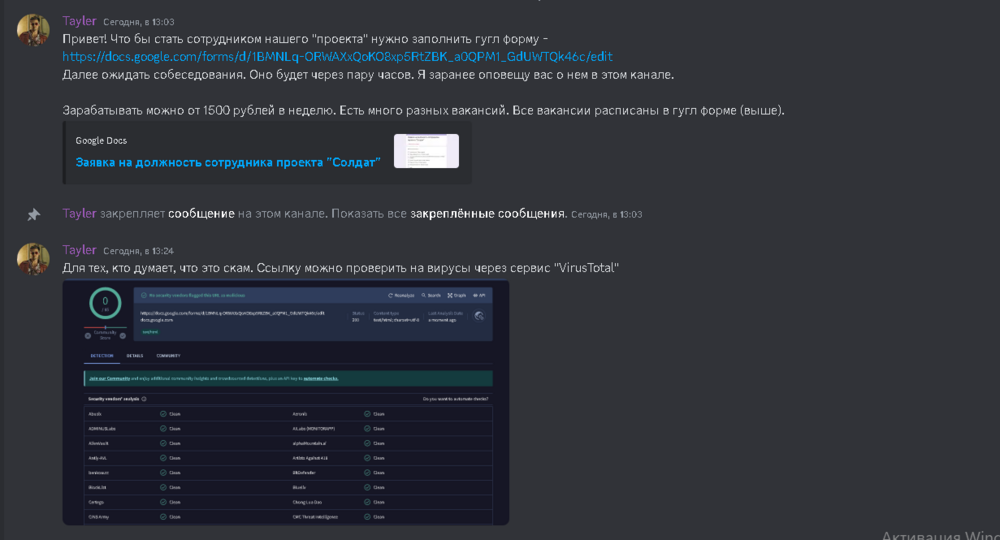Click the "Сегодня, в 13:24" timestamp

pyautogui.click(x=138, y=251)
